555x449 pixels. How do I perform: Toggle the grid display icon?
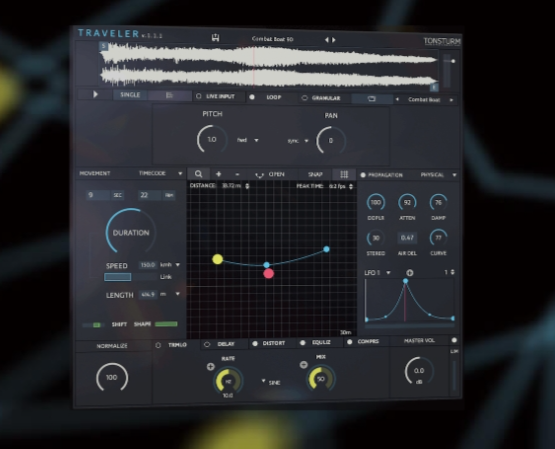[x=344, y=174]
